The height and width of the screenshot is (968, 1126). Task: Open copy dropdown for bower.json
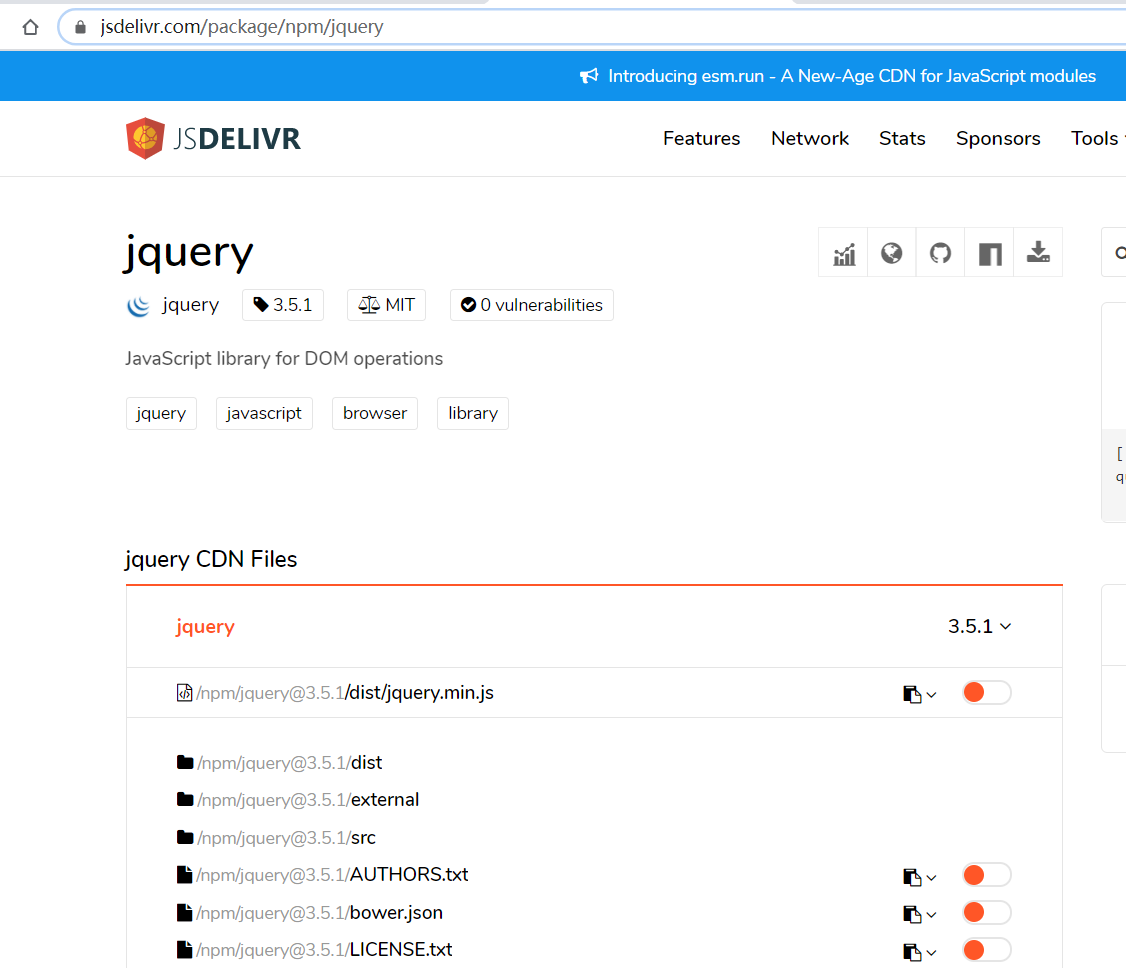point(920,915)
